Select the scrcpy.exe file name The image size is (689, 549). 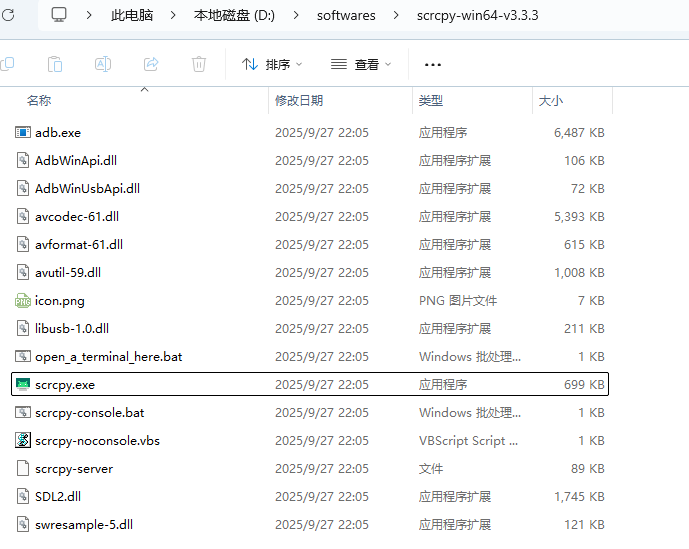coord(65,385)
